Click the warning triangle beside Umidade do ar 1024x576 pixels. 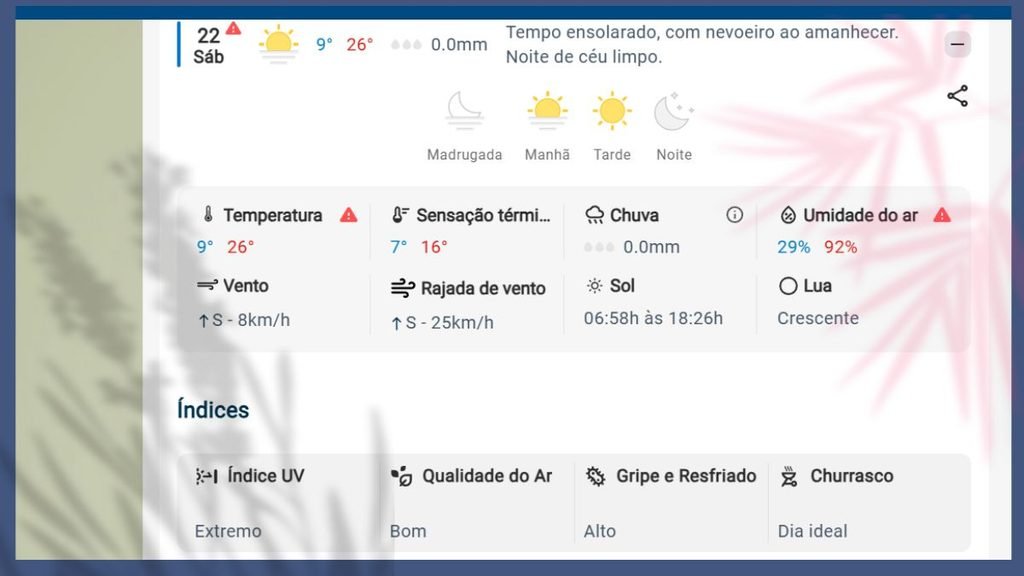click(942, 215)
